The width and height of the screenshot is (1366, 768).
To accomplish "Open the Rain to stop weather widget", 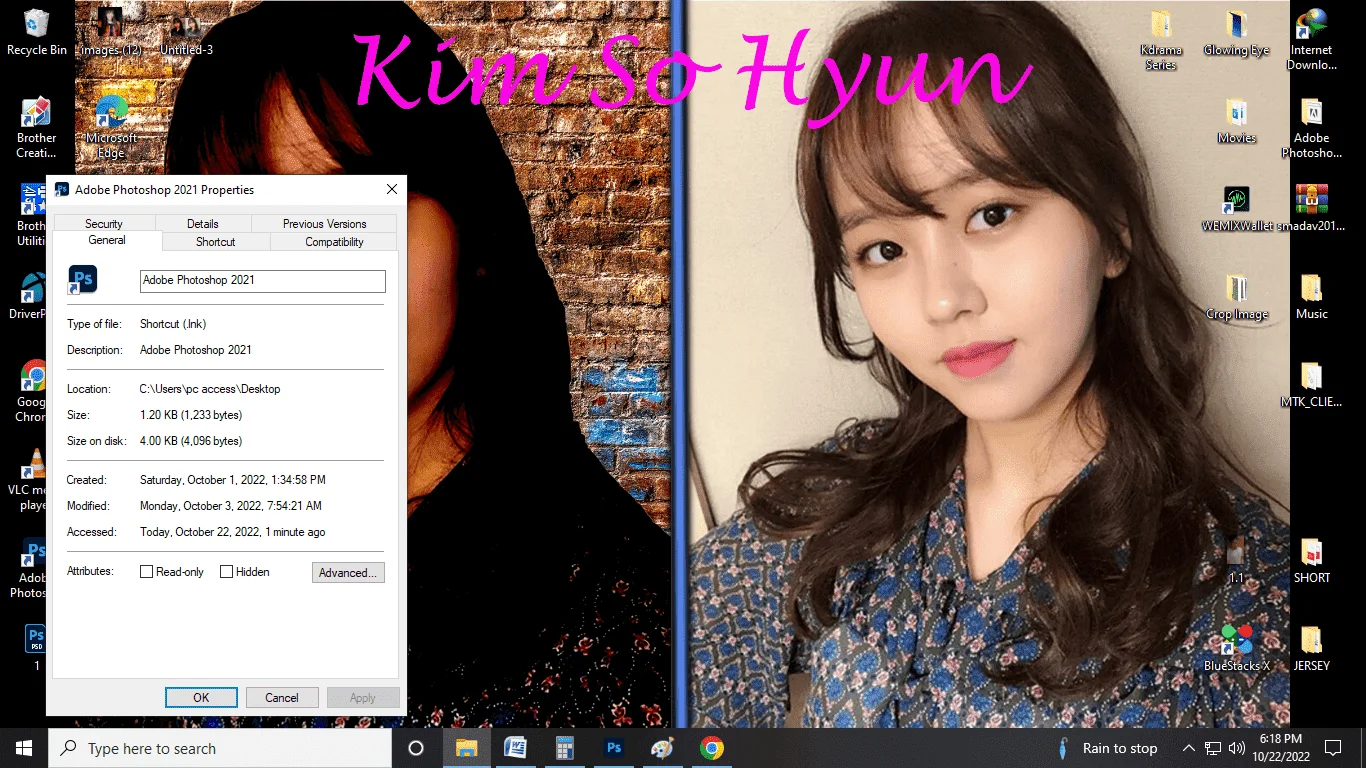I will pos(1108,748).
